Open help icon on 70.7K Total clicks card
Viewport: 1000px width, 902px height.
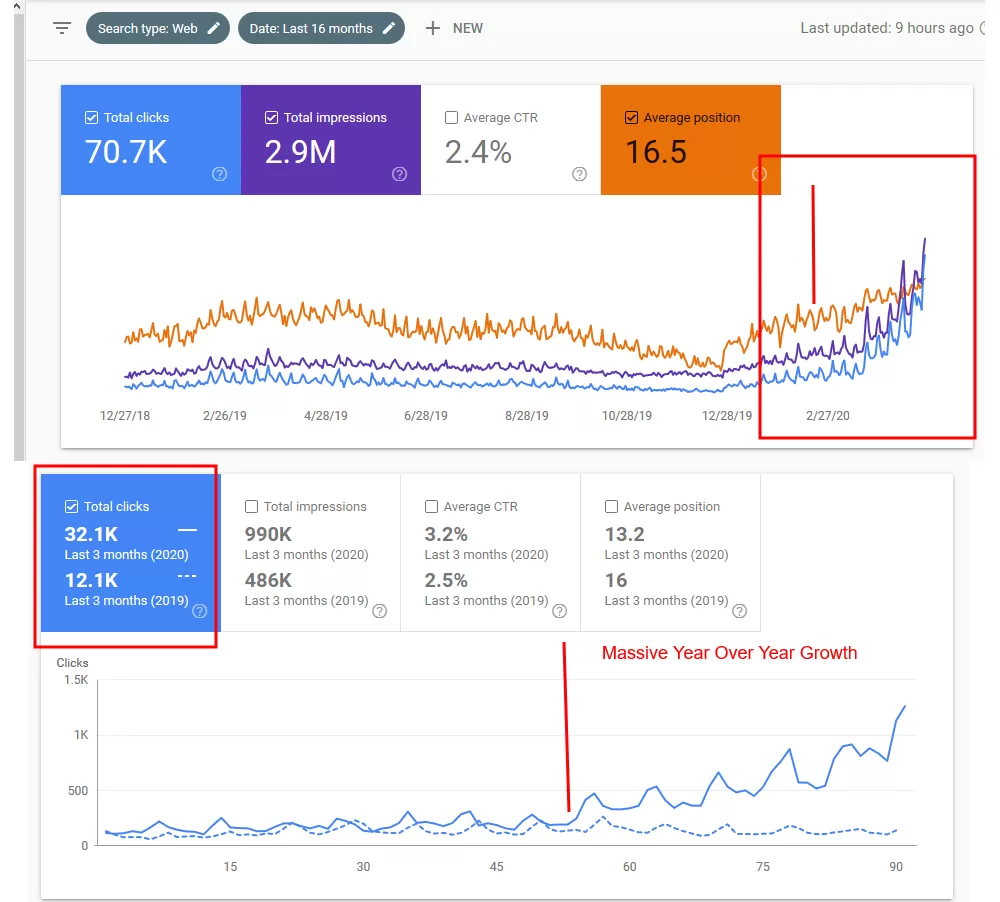[220, 174]
